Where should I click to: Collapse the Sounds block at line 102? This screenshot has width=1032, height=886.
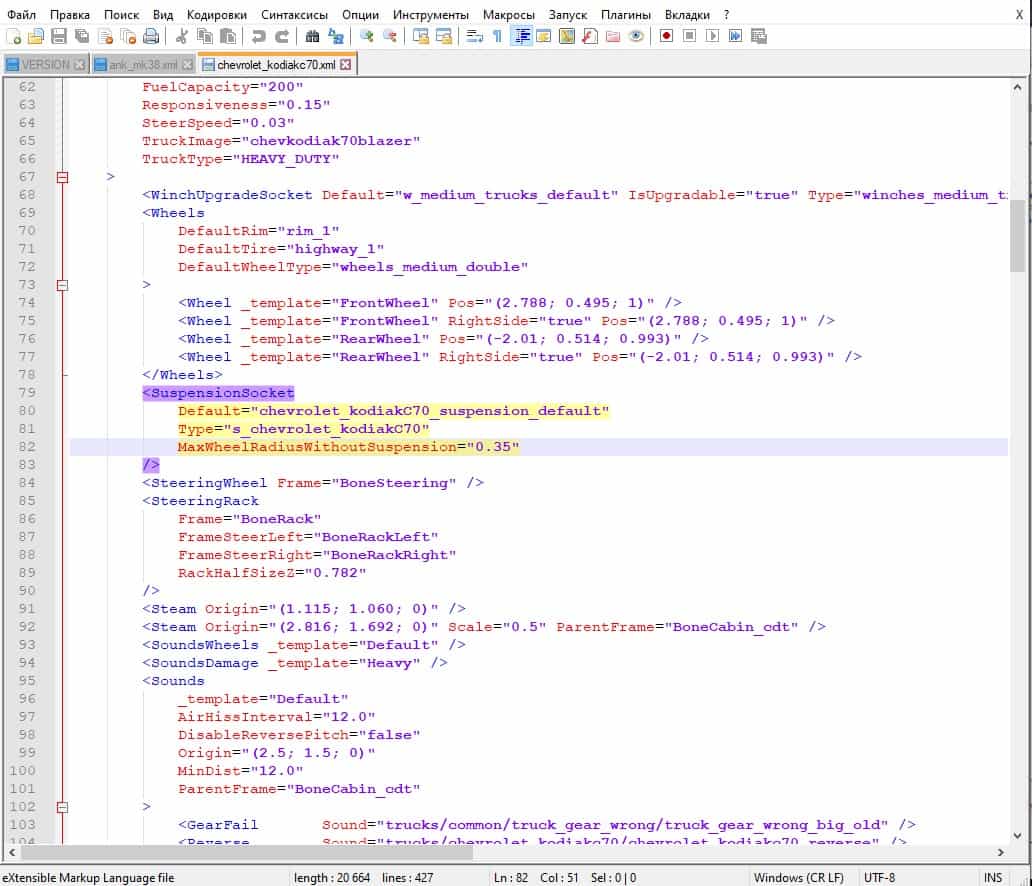click(x=62, y=807)
